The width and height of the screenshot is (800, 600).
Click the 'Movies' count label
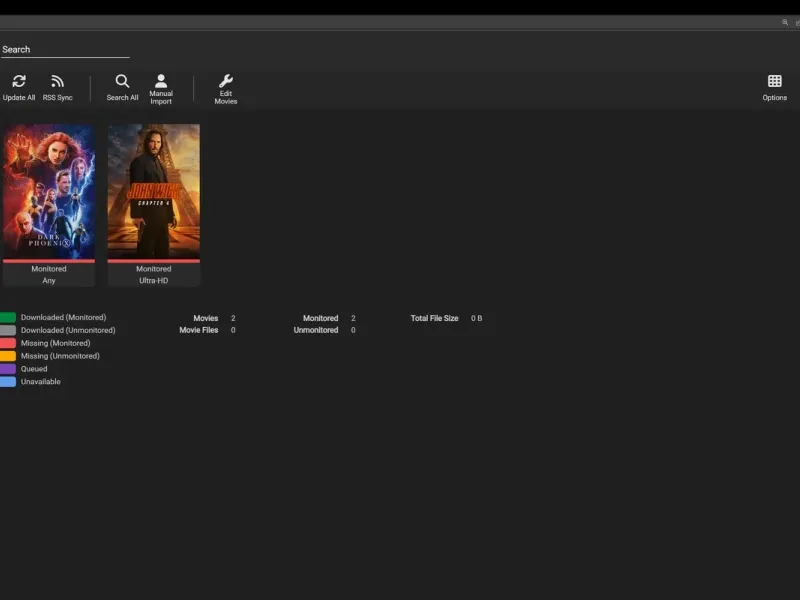(206, 318)
